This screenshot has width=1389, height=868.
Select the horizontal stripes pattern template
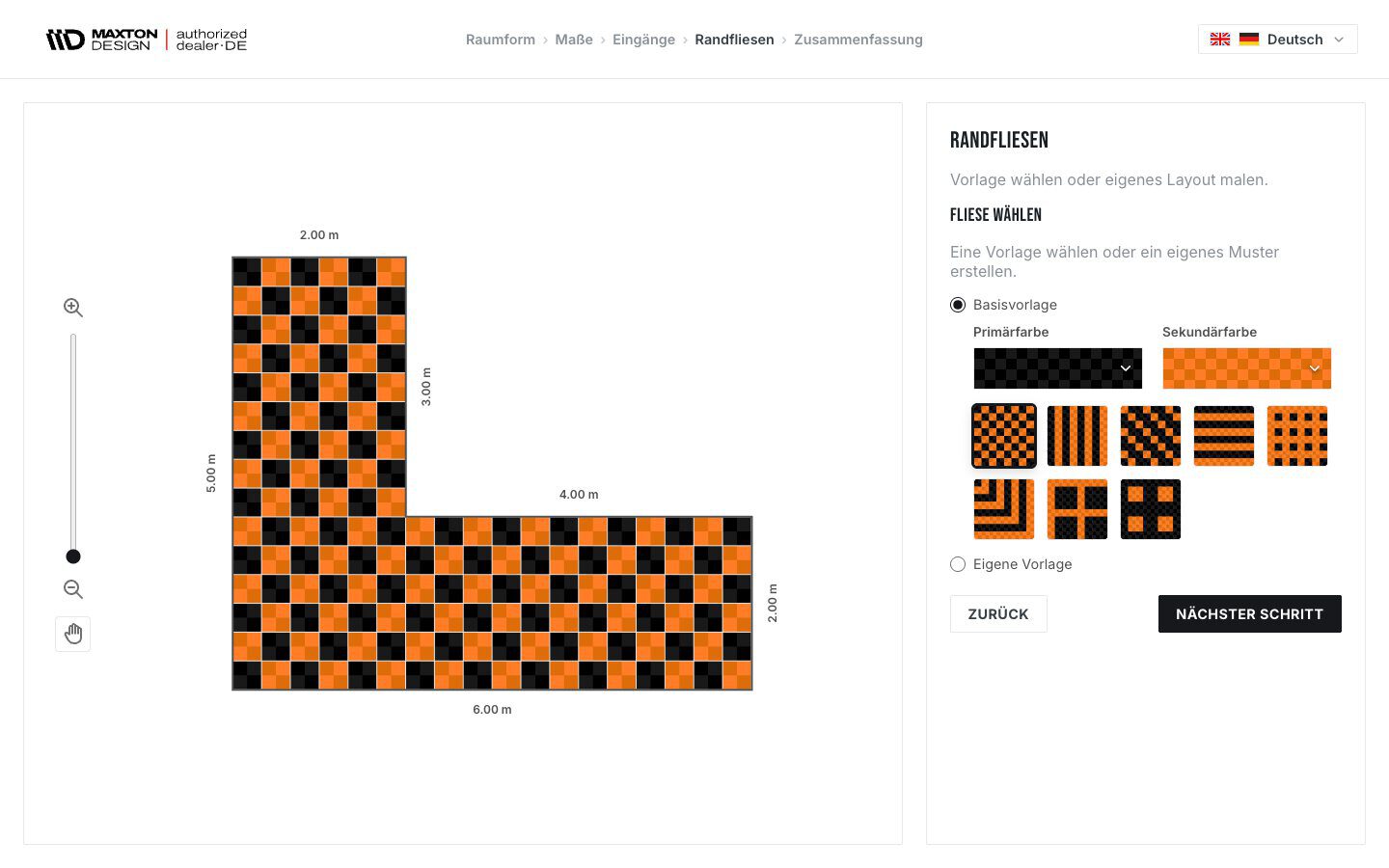pos(1224,436)
